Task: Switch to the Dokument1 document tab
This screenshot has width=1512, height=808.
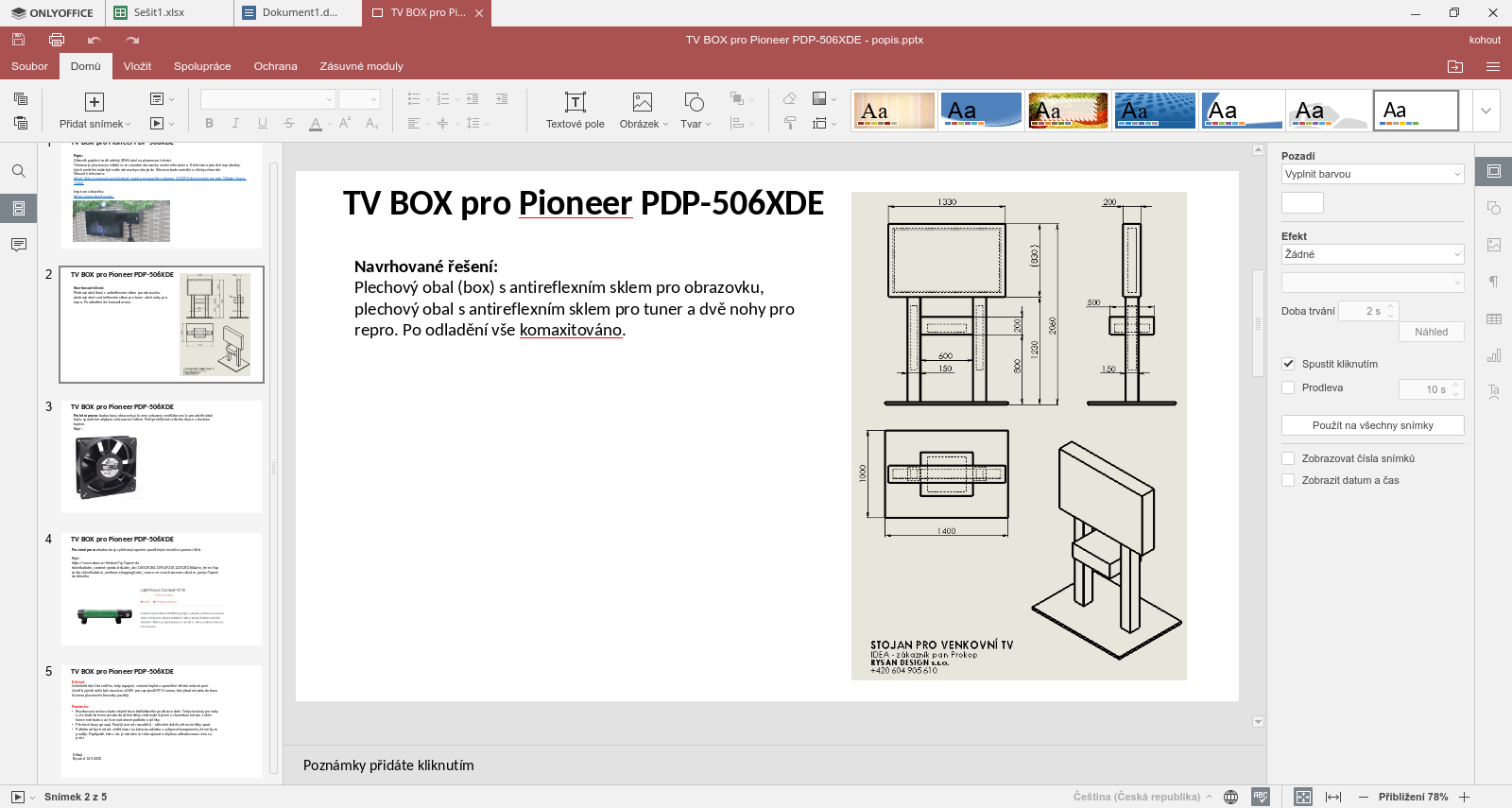Action: (x=298, y=13)
